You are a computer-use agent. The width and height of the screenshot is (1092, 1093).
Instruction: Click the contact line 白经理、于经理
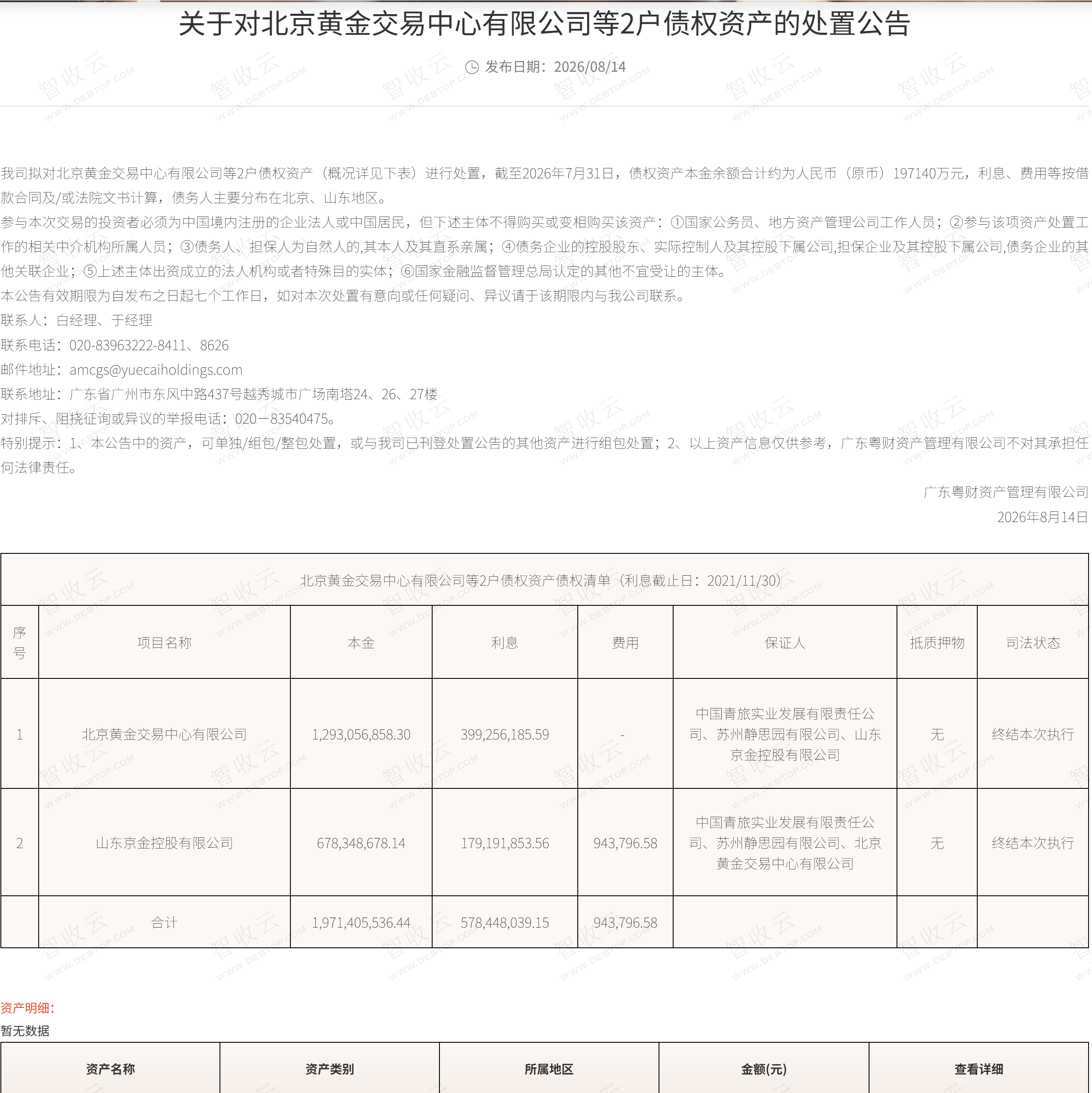click(x=104, y=320)
